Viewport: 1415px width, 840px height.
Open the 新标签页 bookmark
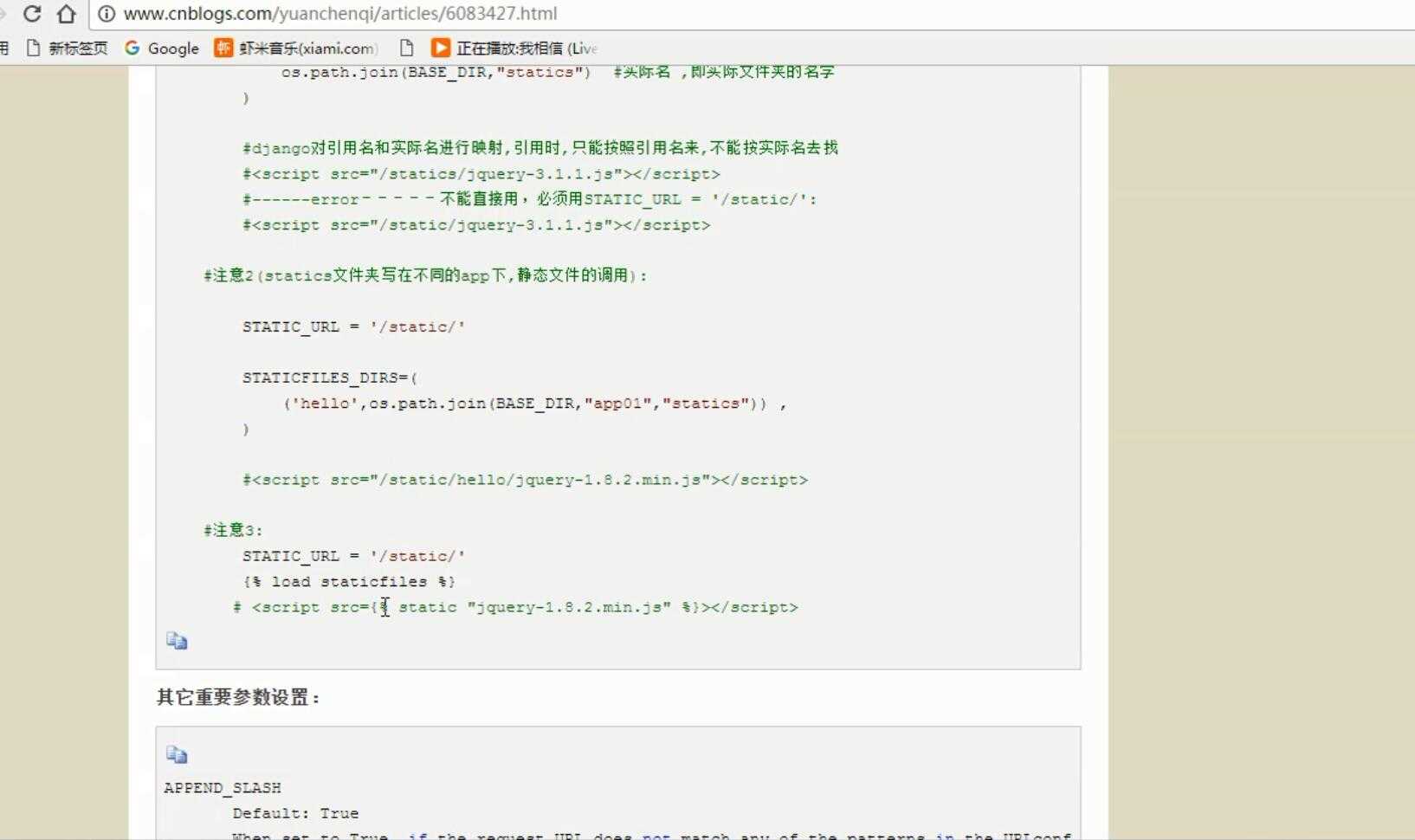click(68, 48)
